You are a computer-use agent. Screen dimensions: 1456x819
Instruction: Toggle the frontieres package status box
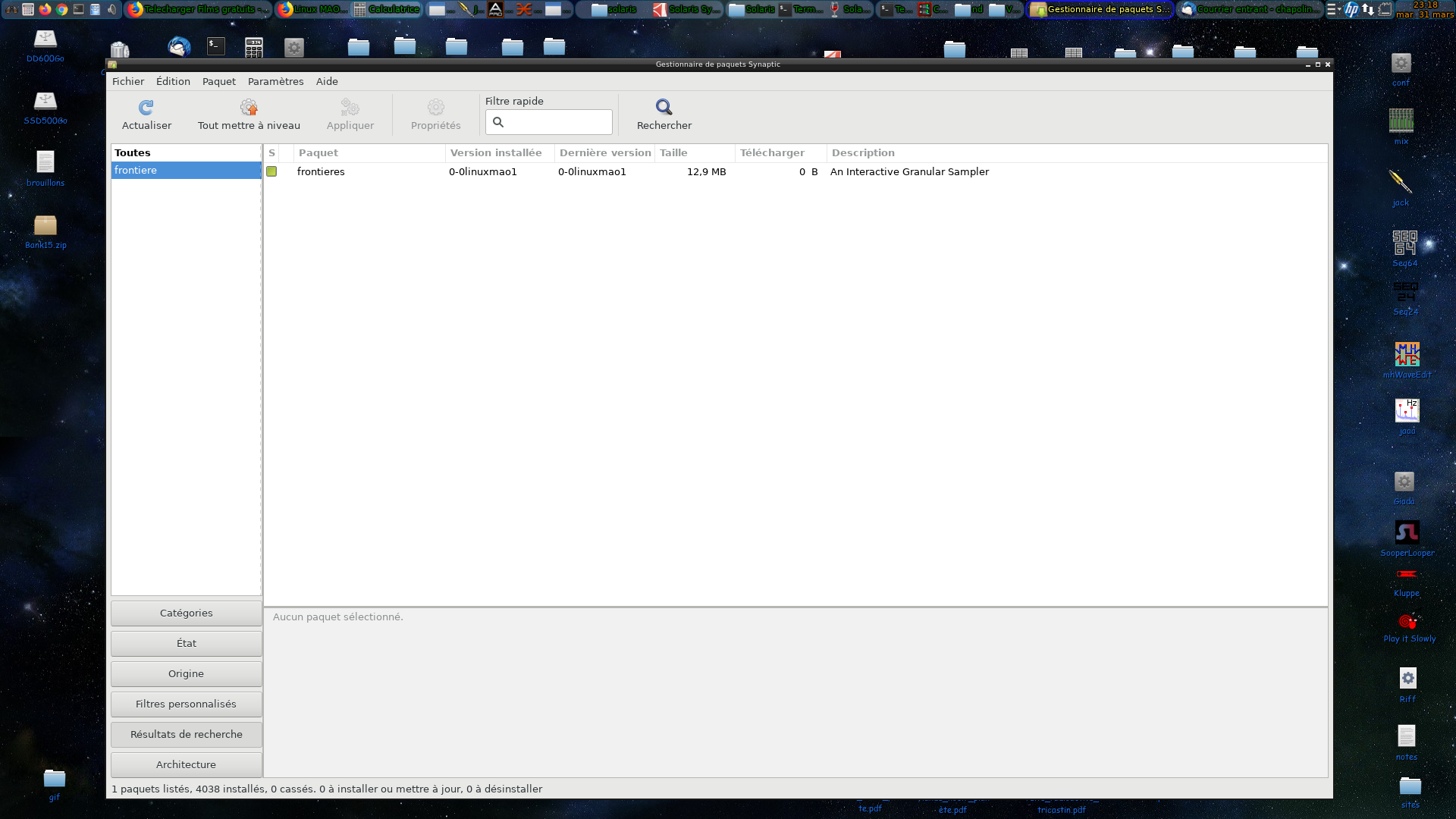click(271, 172)
